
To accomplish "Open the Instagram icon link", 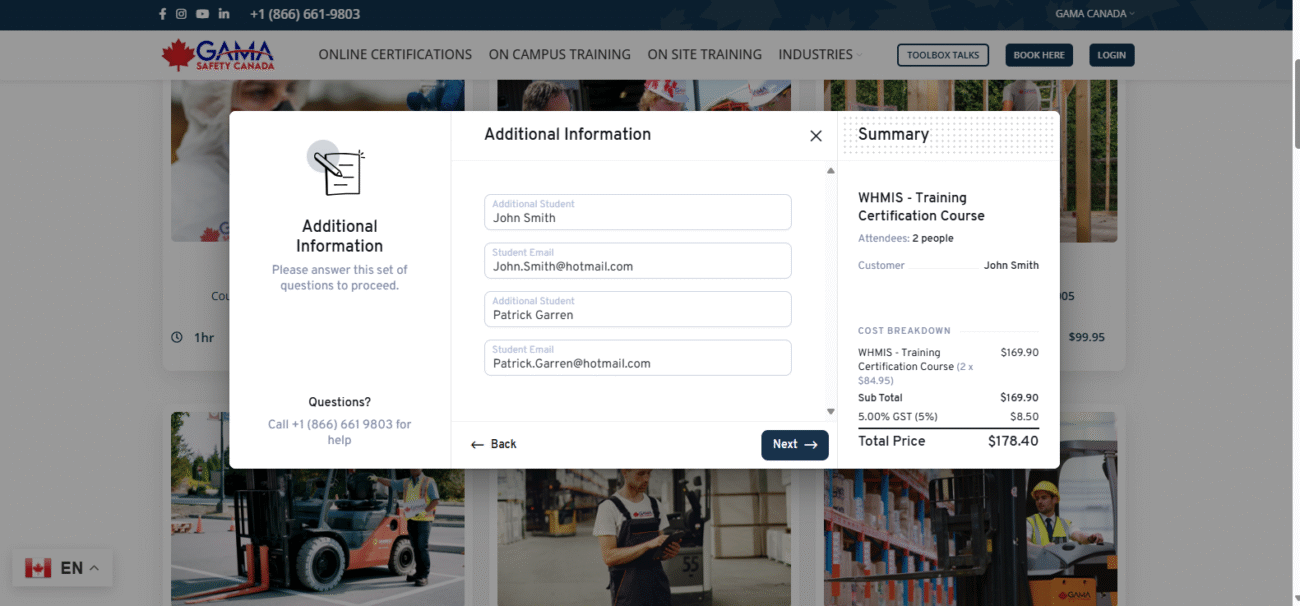I will [181, 14].
